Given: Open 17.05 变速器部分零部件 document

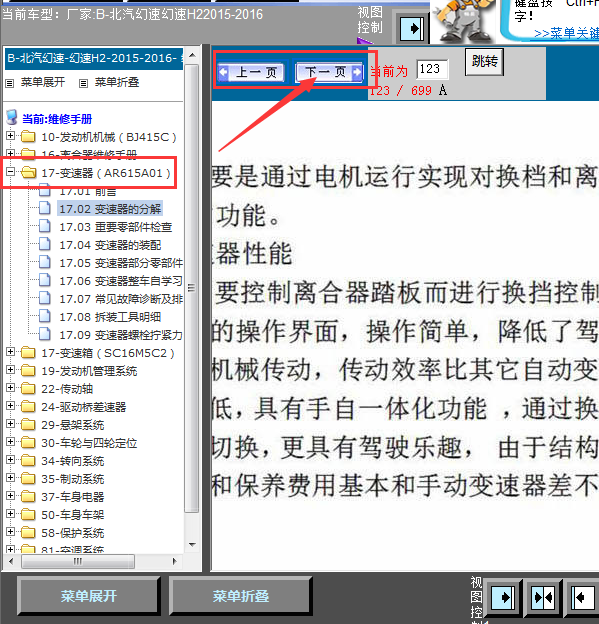Looking at the screenshot, I should coord(121,263).
